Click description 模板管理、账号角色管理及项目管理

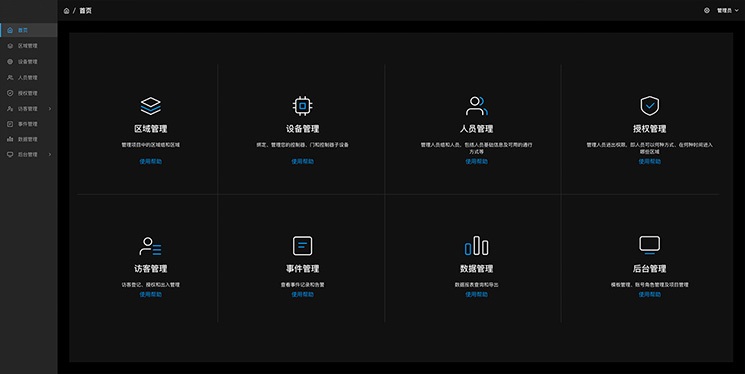tap(649, 285)
